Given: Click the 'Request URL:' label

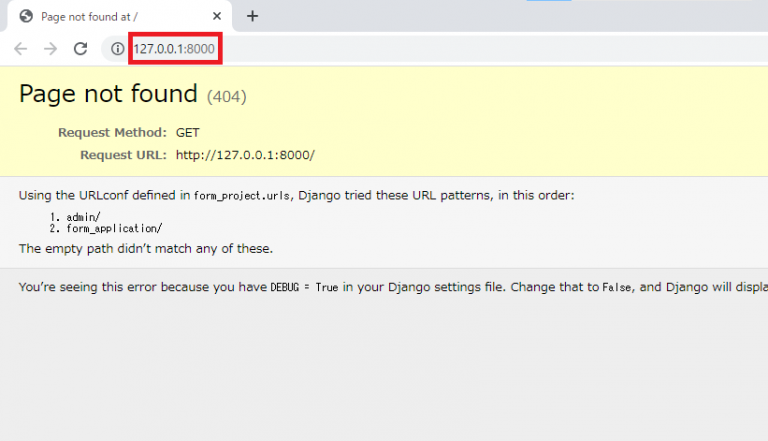Looking at the screenshot, I should [x=123, y=155].
